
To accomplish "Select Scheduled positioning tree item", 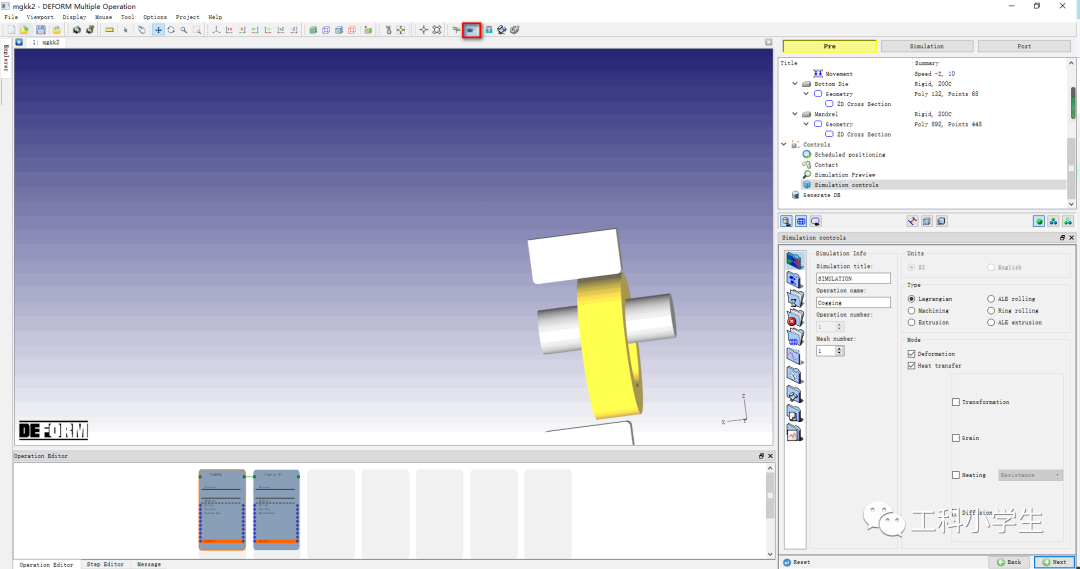I will pos(849,155).
